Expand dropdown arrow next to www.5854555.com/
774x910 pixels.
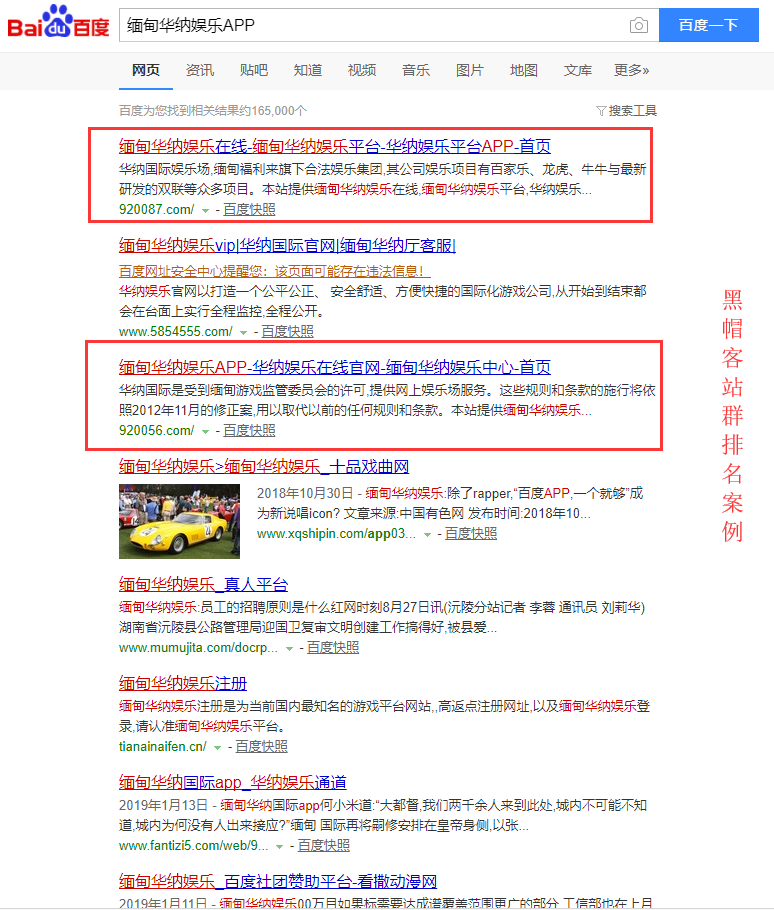[x=244, y=333]
